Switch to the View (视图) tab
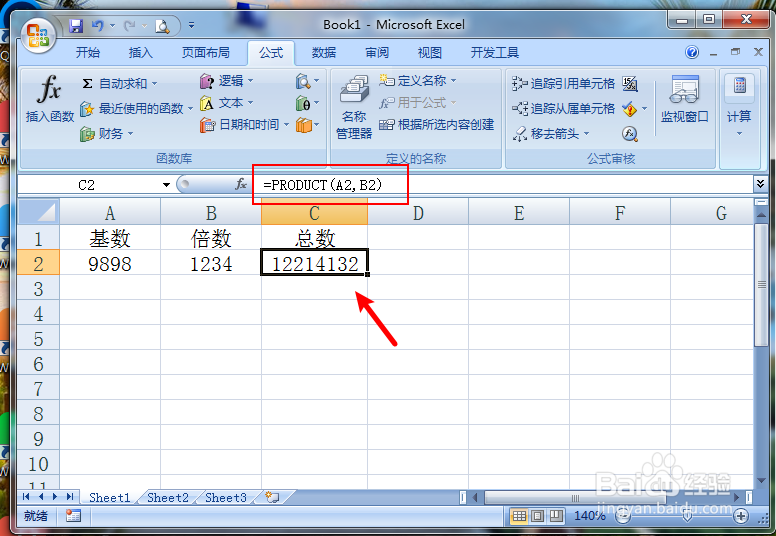The height and width of the screenshot is (536, 776). pos(430,52)
